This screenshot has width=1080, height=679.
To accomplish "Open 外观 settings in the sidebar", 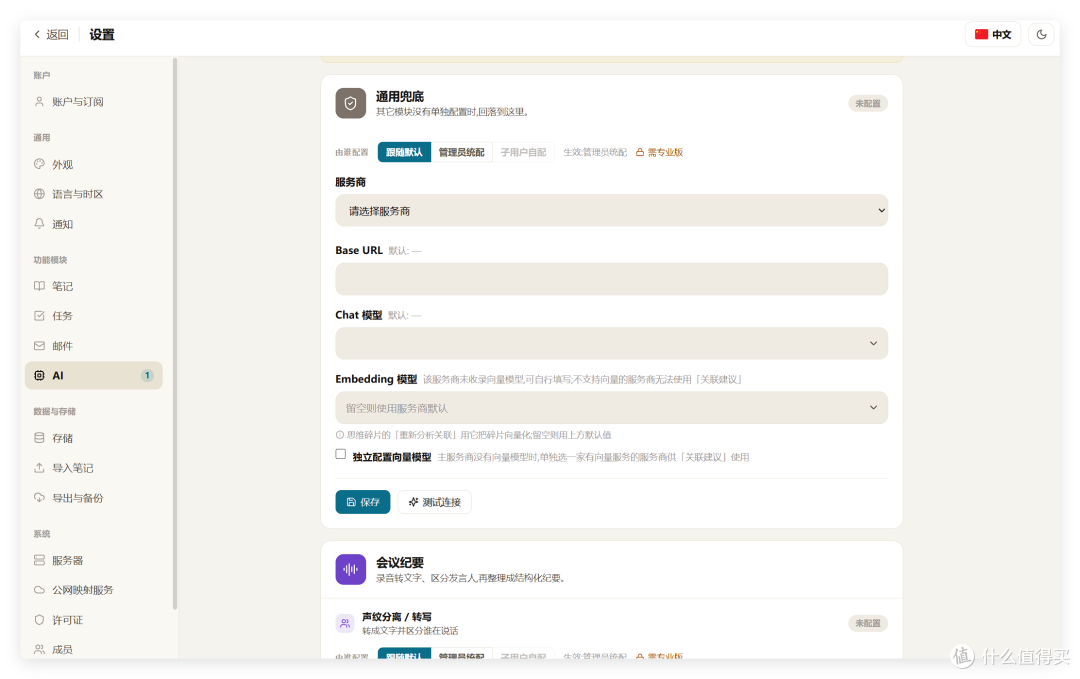I will tap(94, 165).
